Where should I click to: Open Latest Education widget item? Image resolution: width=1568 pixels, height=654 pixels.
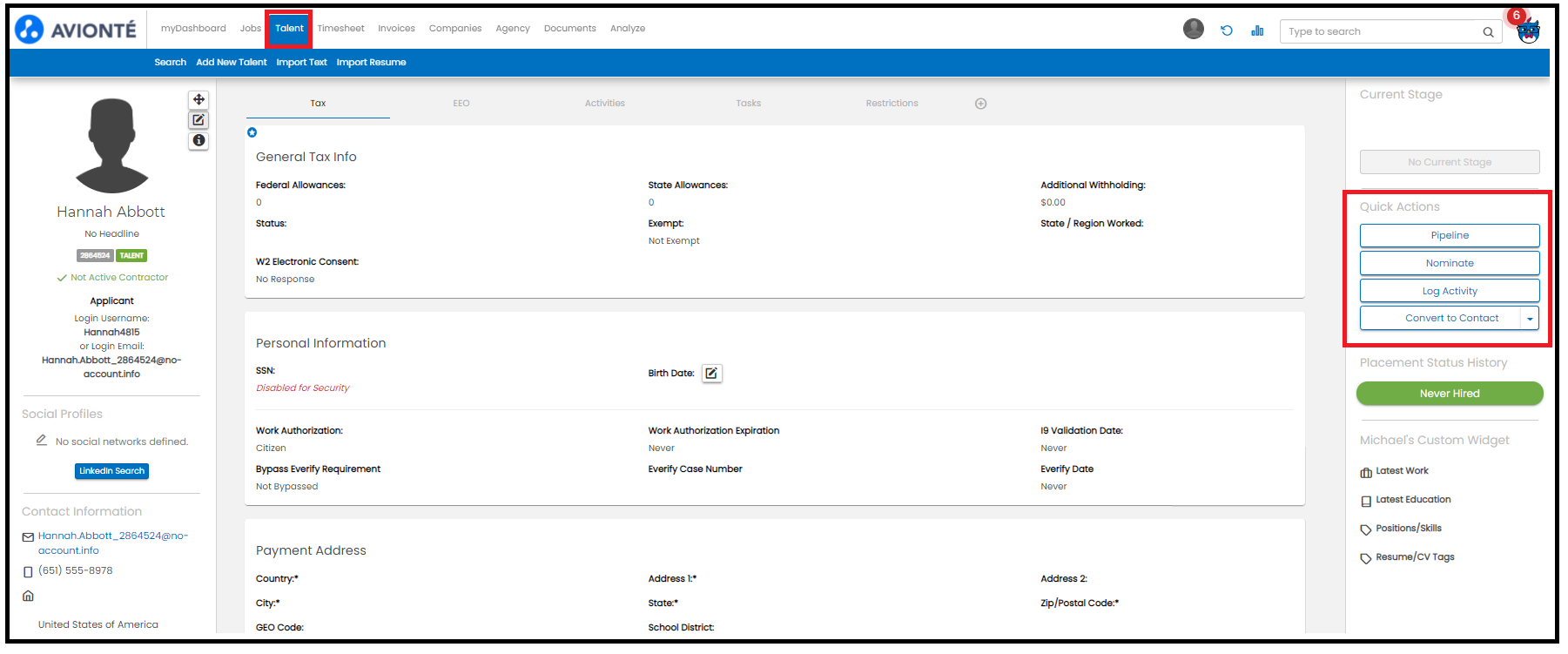click(x=1413, y=500)
